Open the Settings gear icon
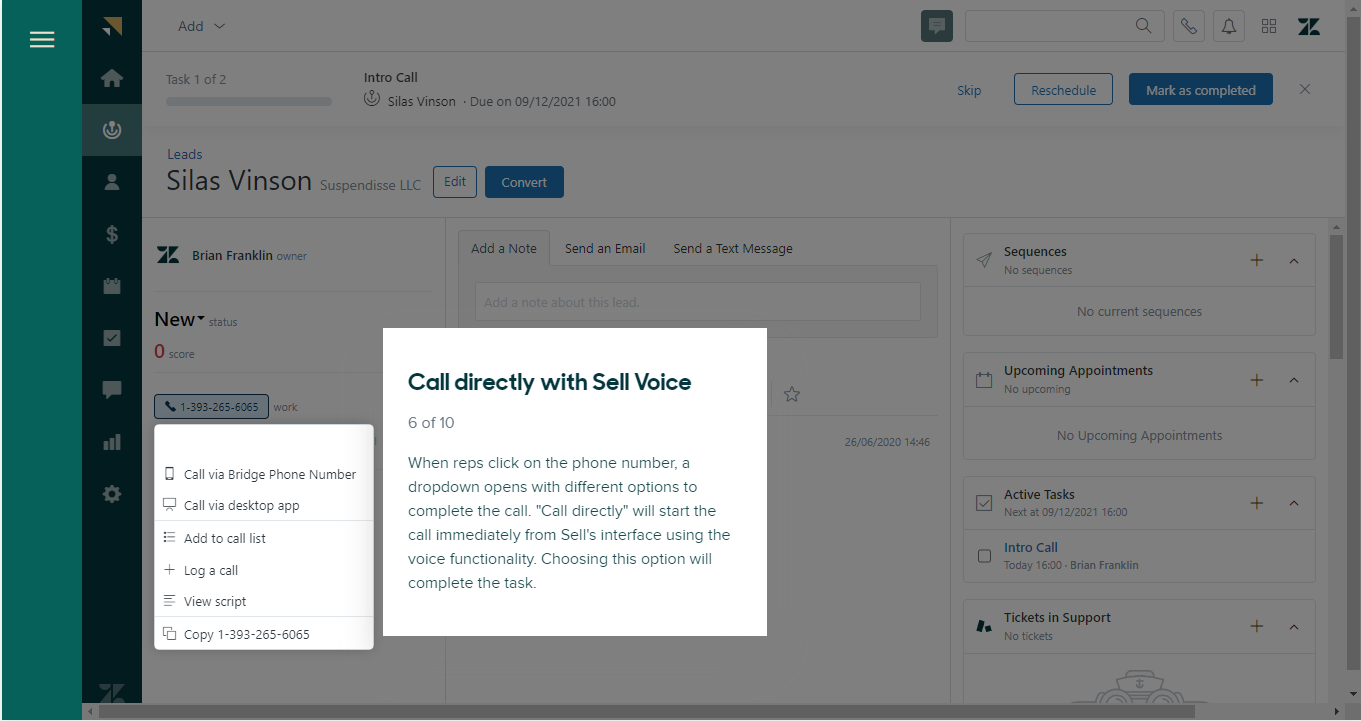The image size is (1361, 721). 112,494
